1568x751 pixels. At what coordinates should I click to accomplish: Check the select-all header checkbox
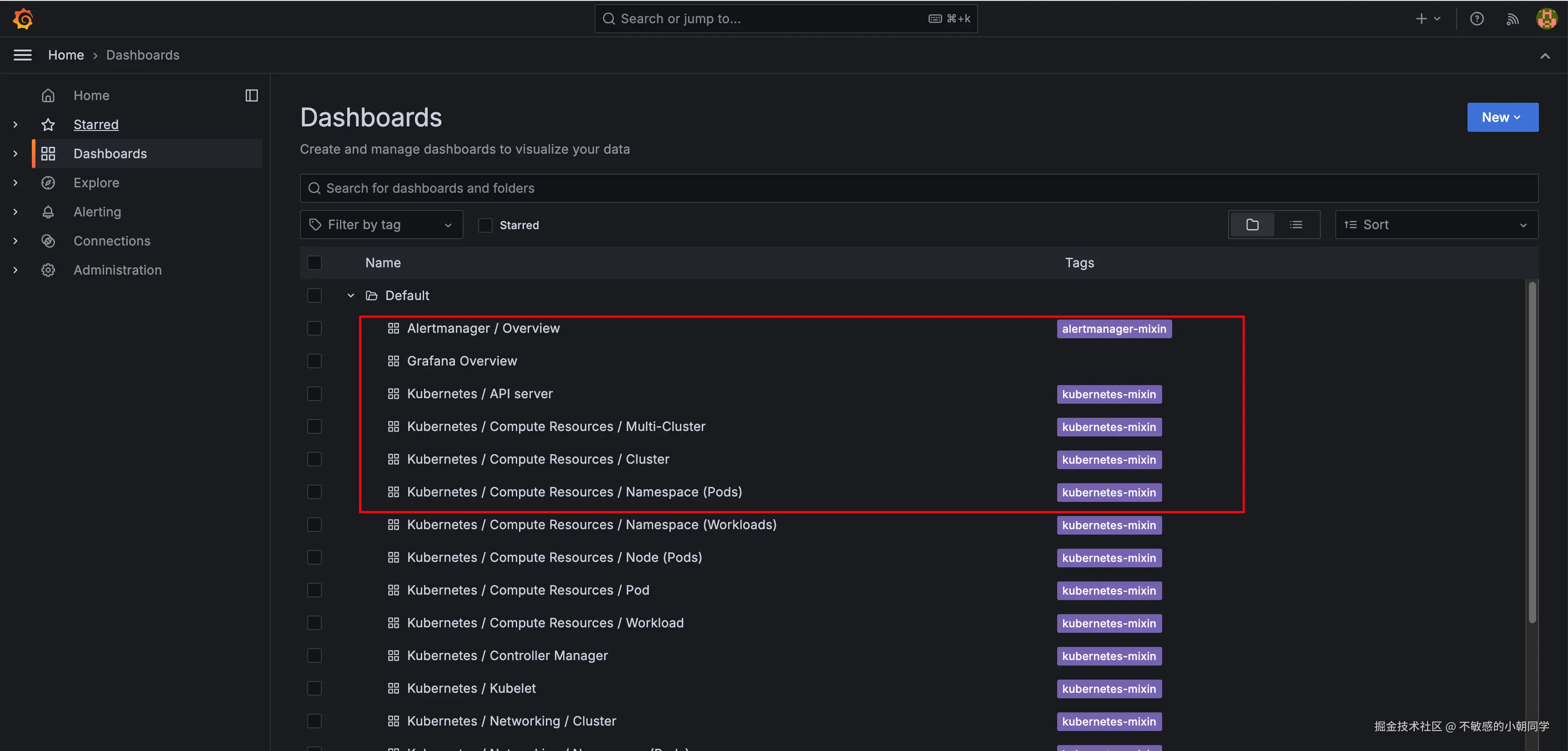click(x=314, y=262)
